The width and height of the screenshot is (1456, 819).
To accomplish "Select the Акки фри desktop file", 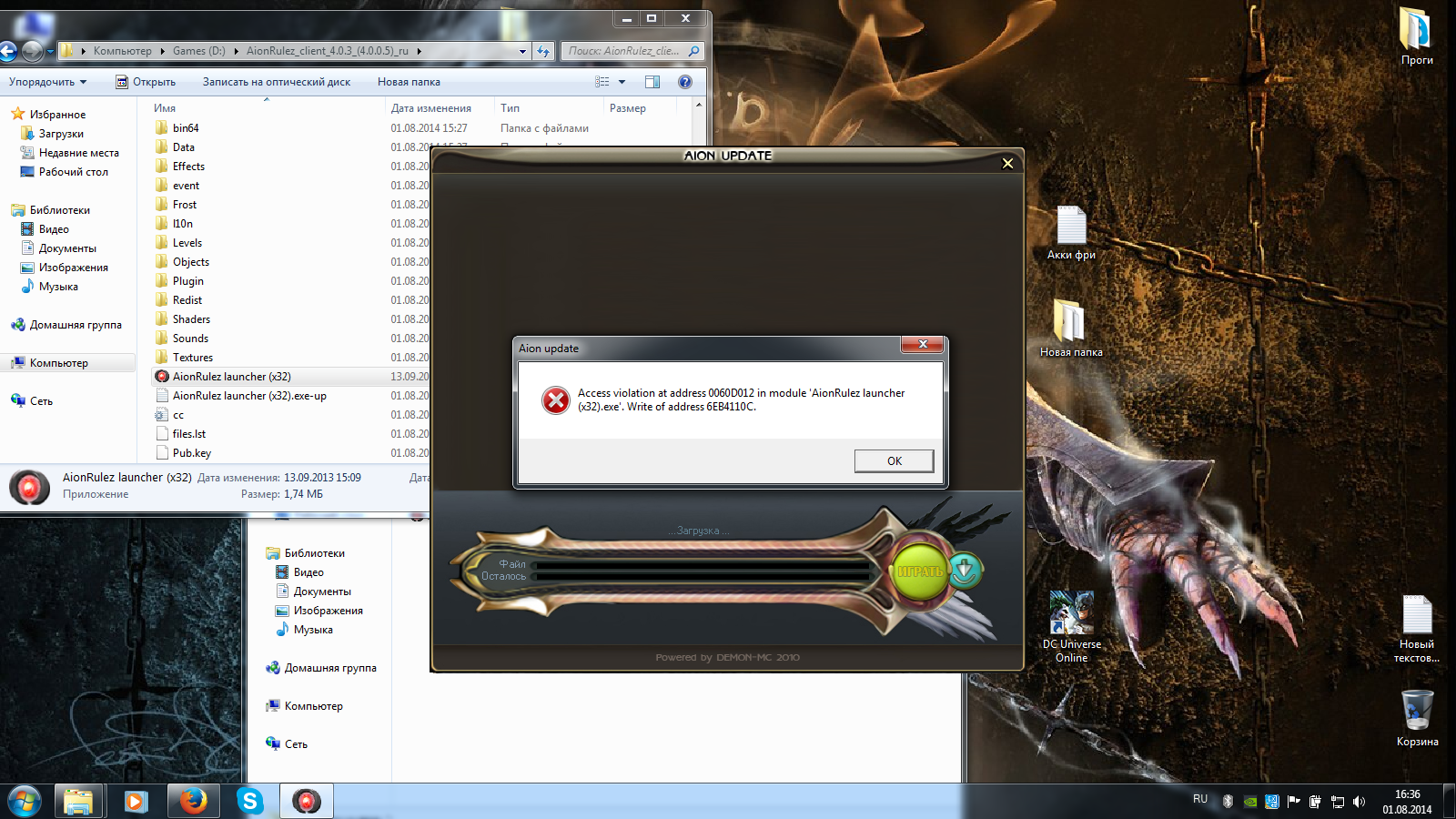I will (1071, 234).
